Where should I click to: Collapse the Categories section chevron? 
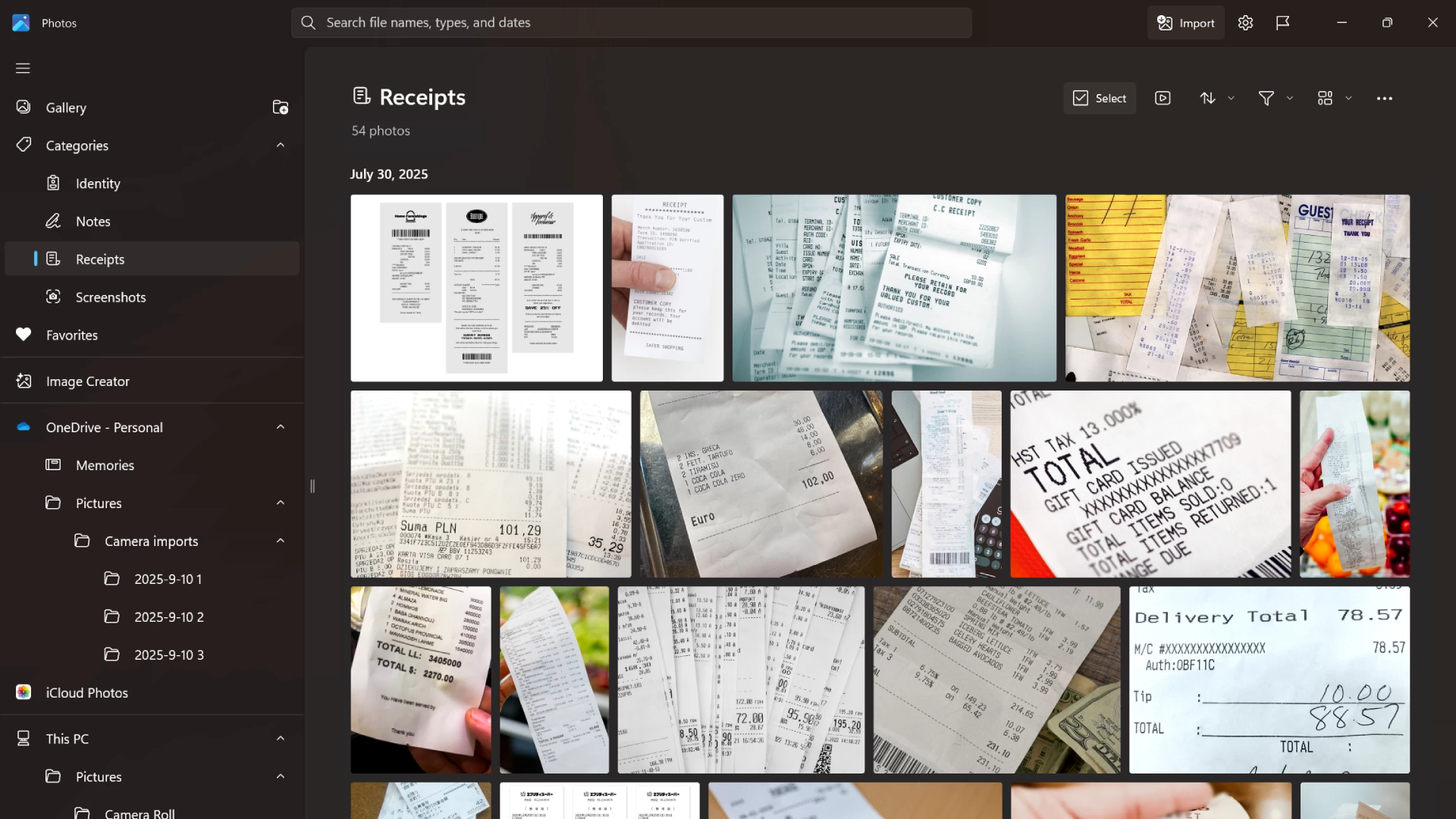point(281,145)
